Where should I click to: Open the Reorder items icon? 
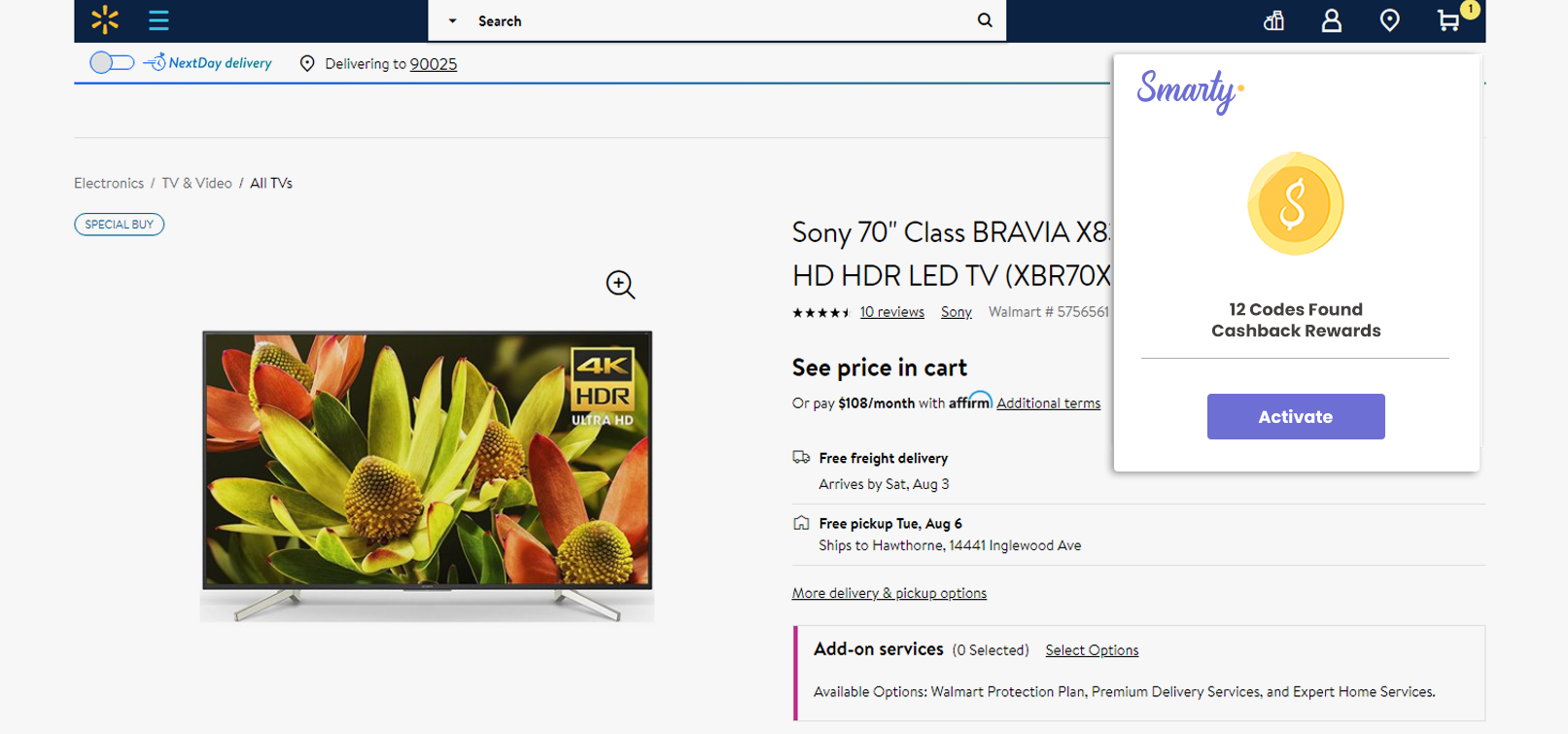click(x=1273, y=20)
